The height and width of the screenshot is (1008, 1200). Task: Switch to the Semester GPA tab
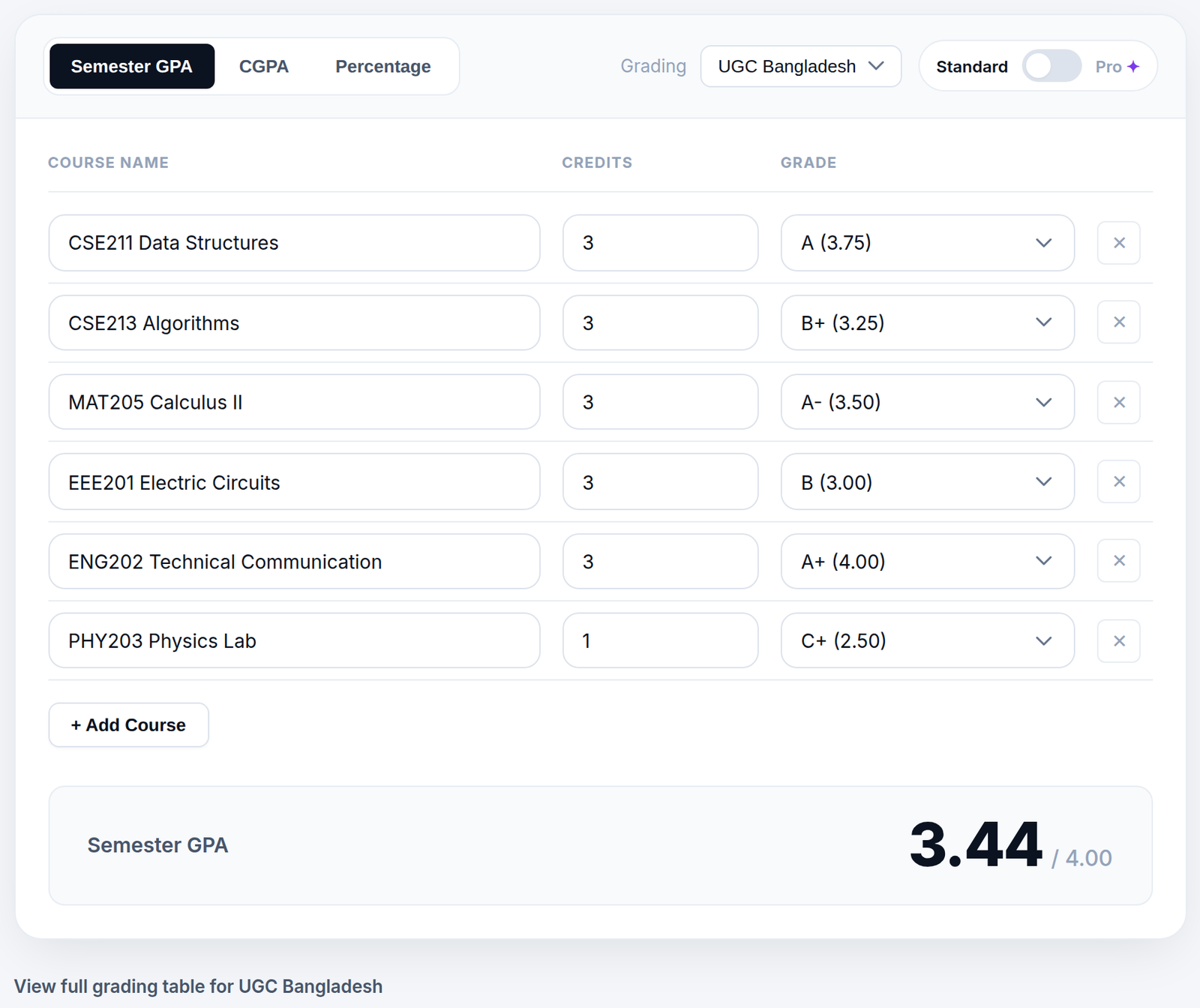pyautogui.click(x=132, y=66)
